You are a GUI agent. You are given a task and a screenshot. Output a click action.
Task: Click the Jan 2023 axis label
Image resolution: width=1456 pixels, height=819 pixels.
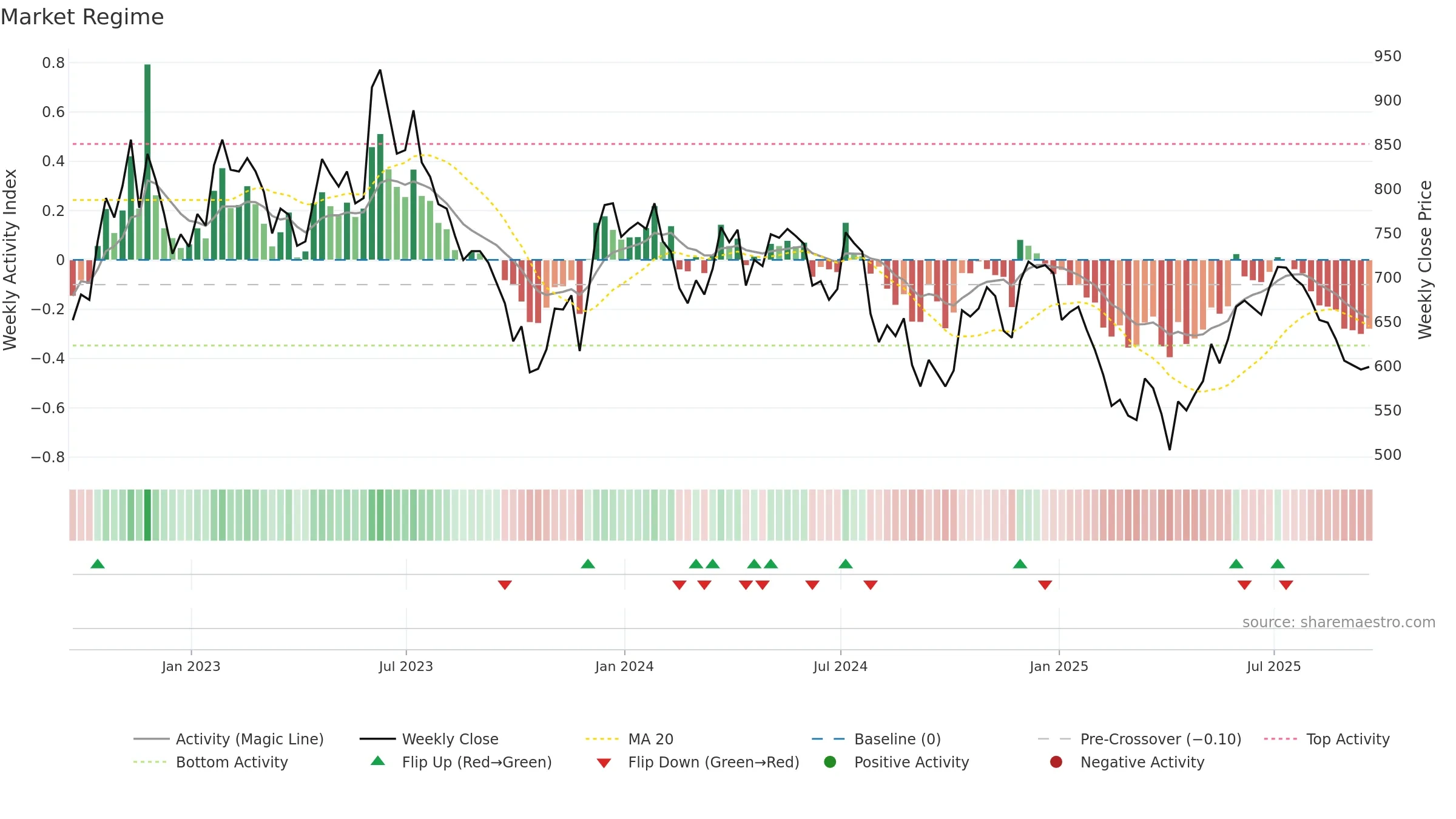coord(191,666)
